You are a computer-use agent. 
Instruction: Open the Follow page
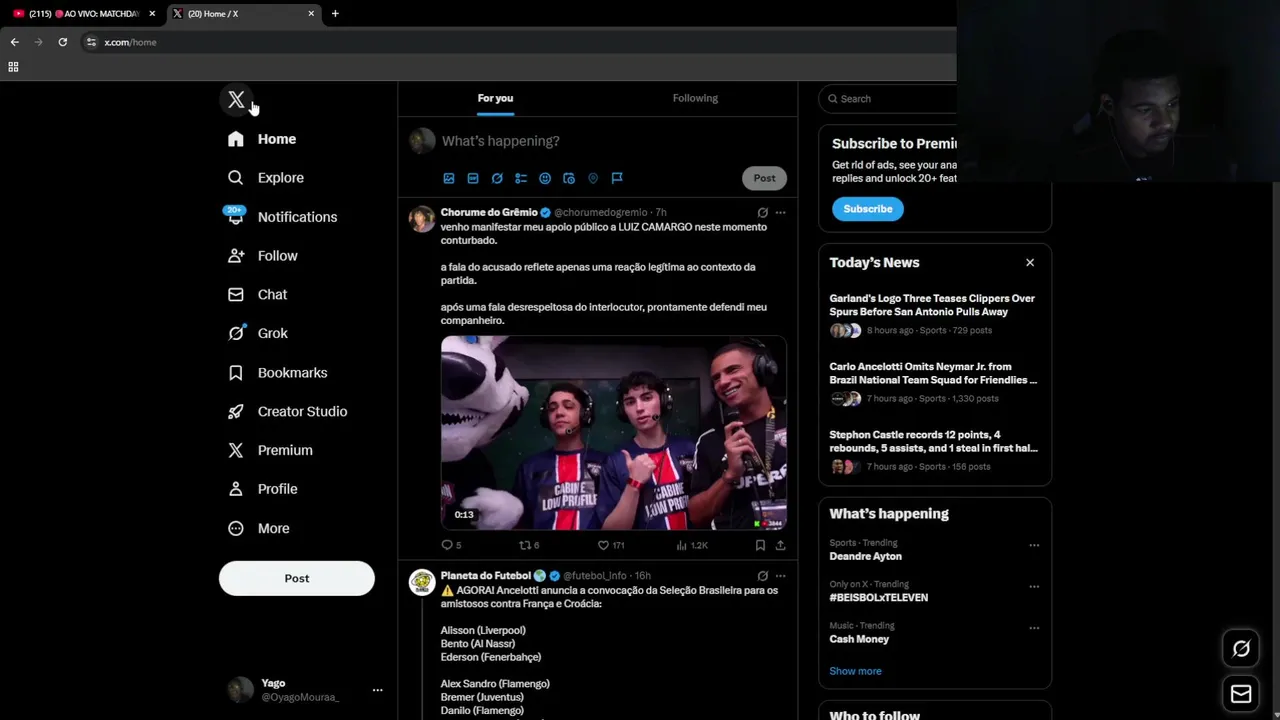point(263,256)
